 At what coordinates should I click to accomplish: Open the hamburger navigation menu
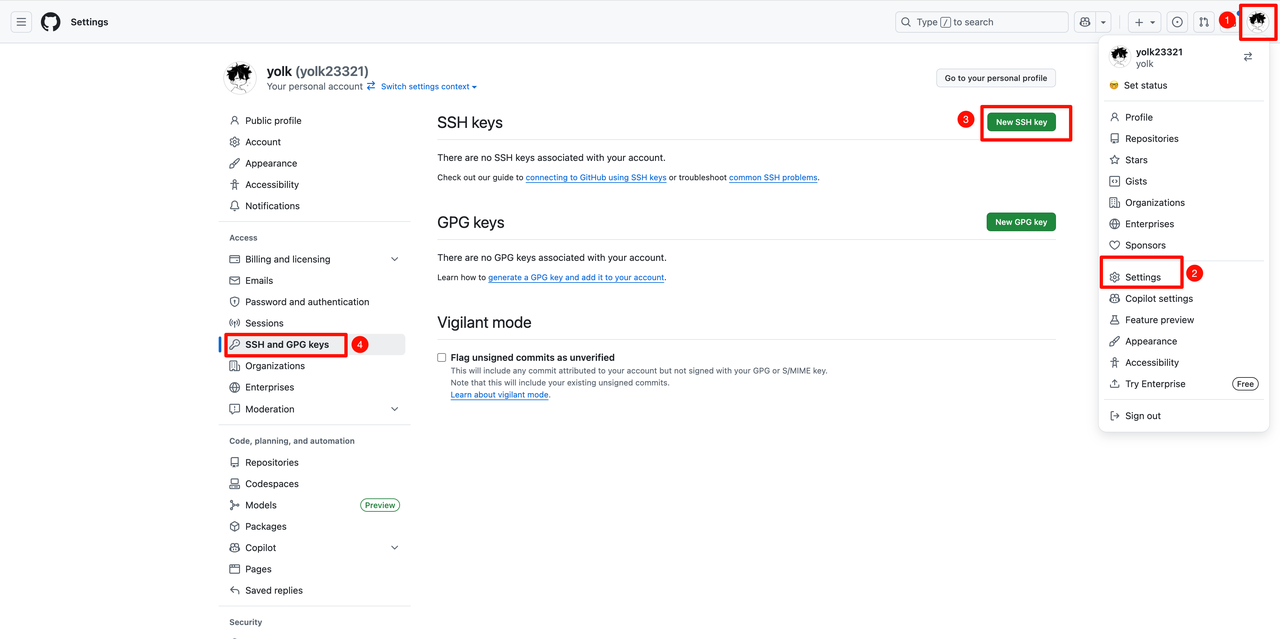(x=21, y=22)
